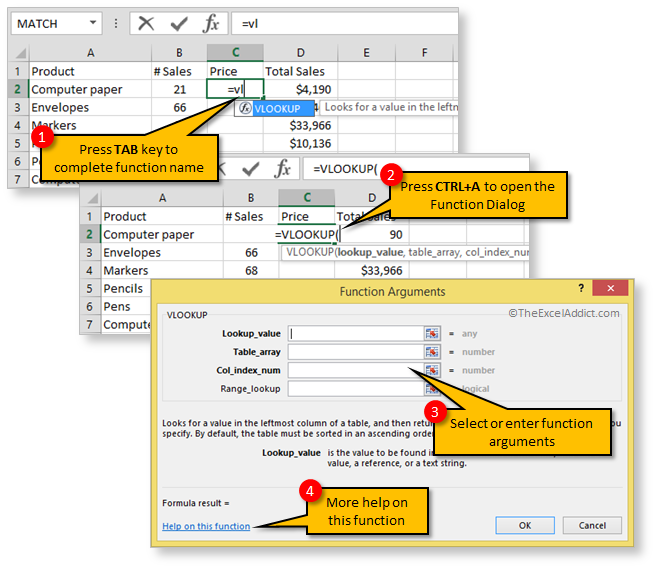Select row 6 header in middle worksheet
Screen dimensions: 655x568
click(x=90, y=307)
